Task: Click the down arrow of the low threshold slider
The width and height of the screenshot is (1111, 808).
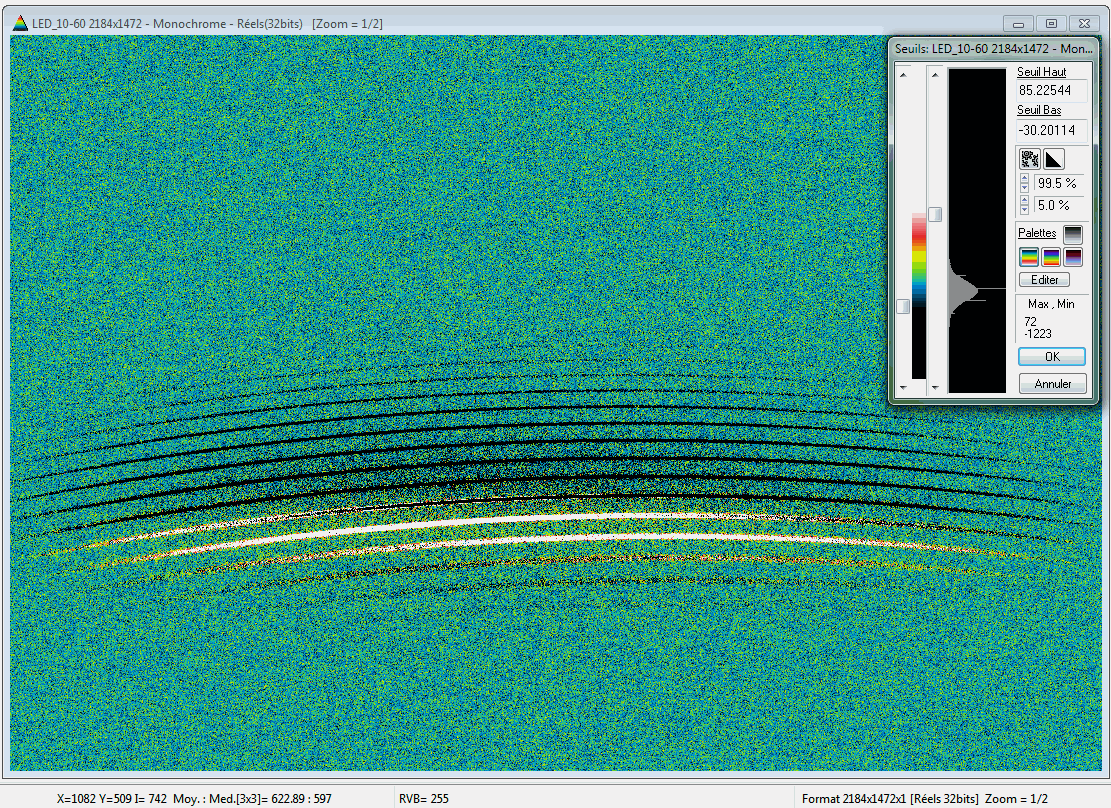Action: point(903,388)
